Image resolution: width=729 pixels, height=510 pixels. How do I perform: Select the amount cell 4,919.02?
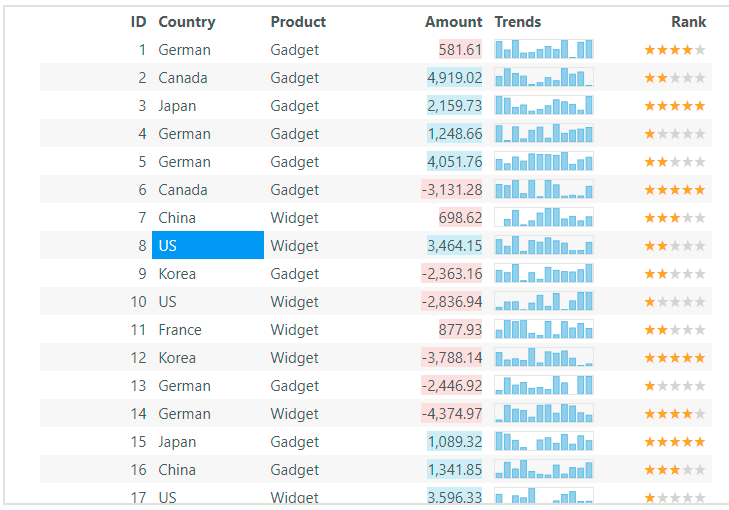(454, 78)
